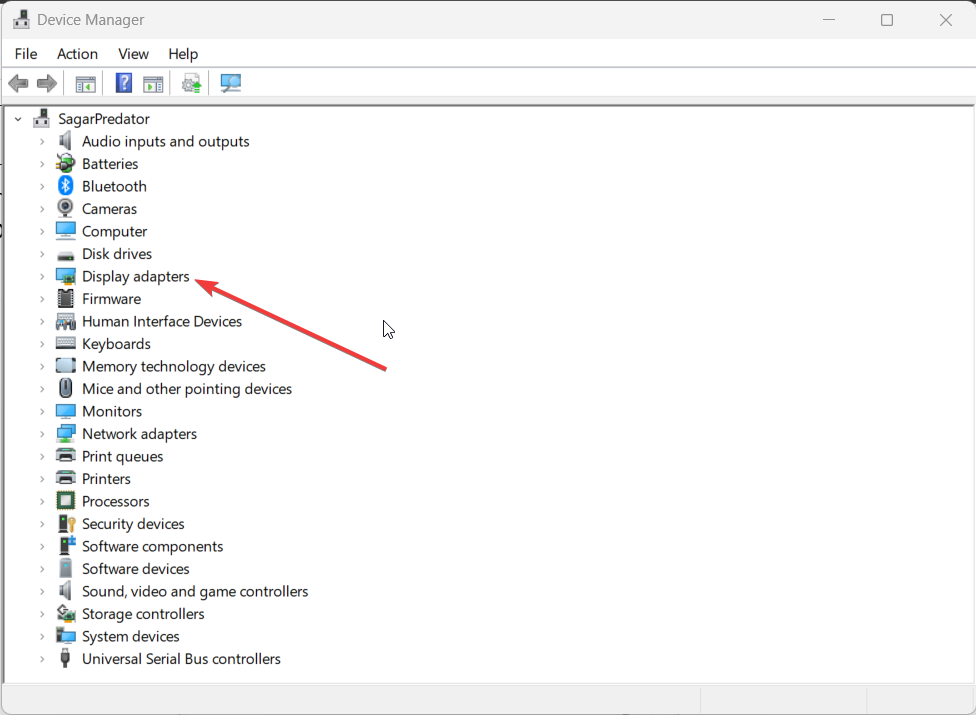Screen dimensions: 976x715
Task: Expand the Bluetooth category chevron
Action: (x=42, y=187)
